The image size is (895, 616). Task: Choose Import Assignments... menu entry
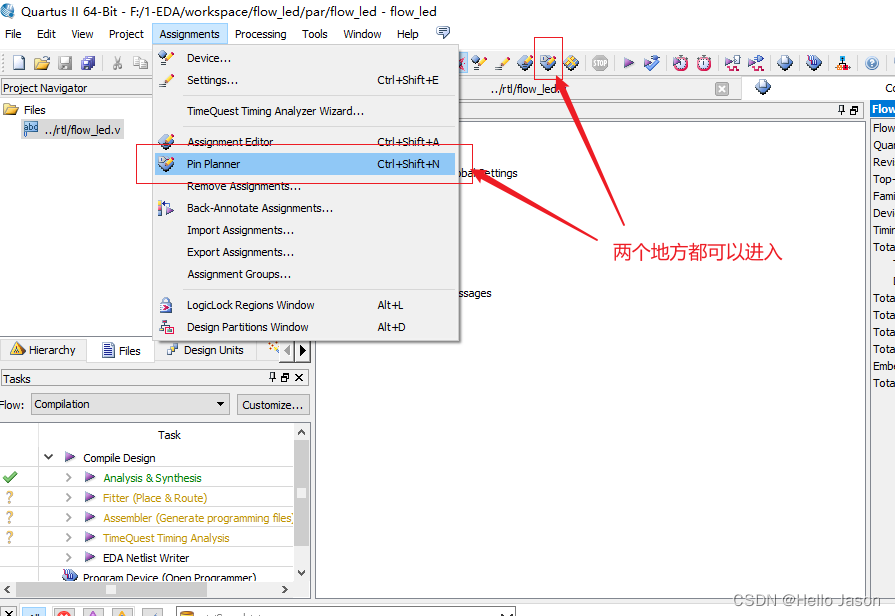[305, 230]
